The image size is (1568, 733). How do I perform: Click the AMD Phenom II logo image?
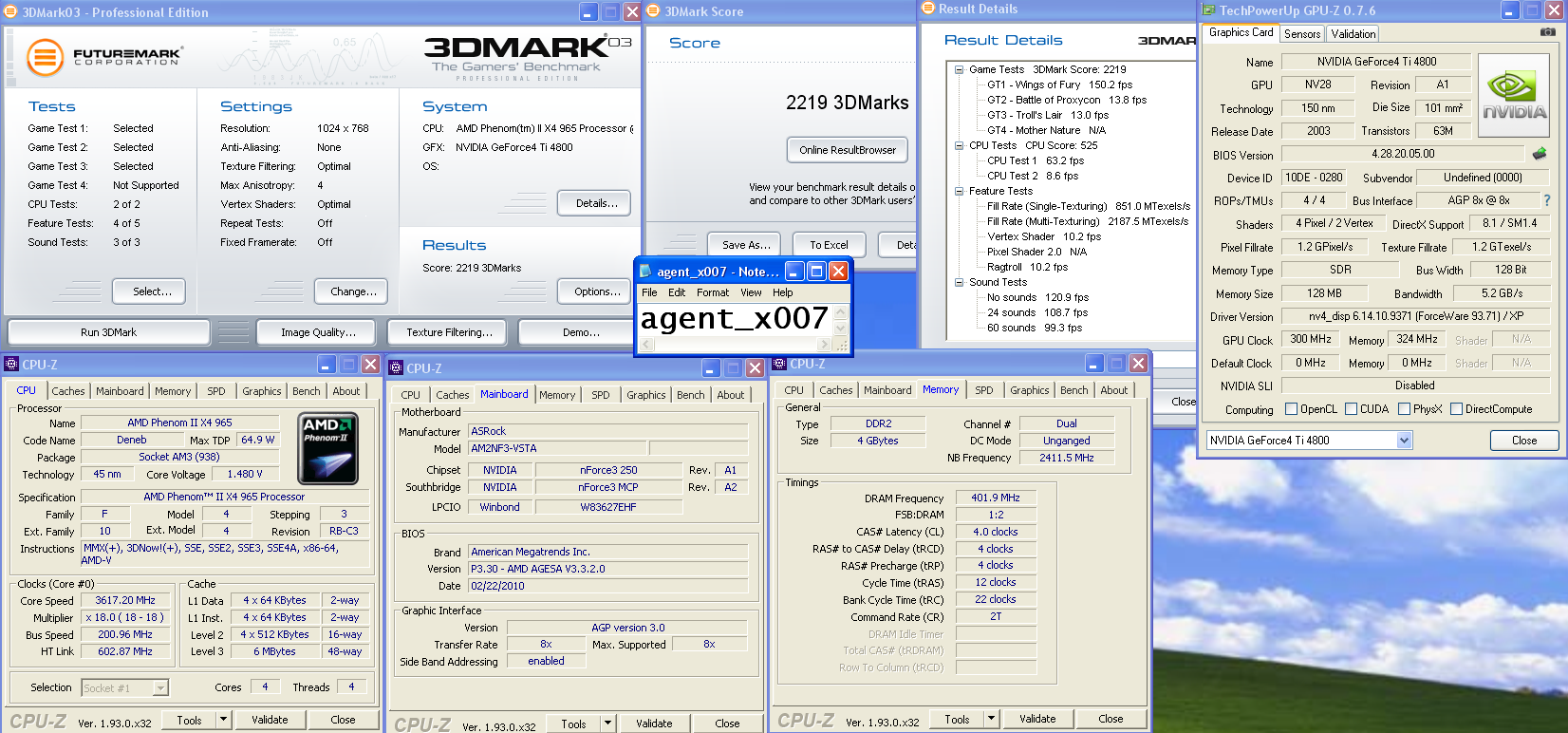point(328,448)
